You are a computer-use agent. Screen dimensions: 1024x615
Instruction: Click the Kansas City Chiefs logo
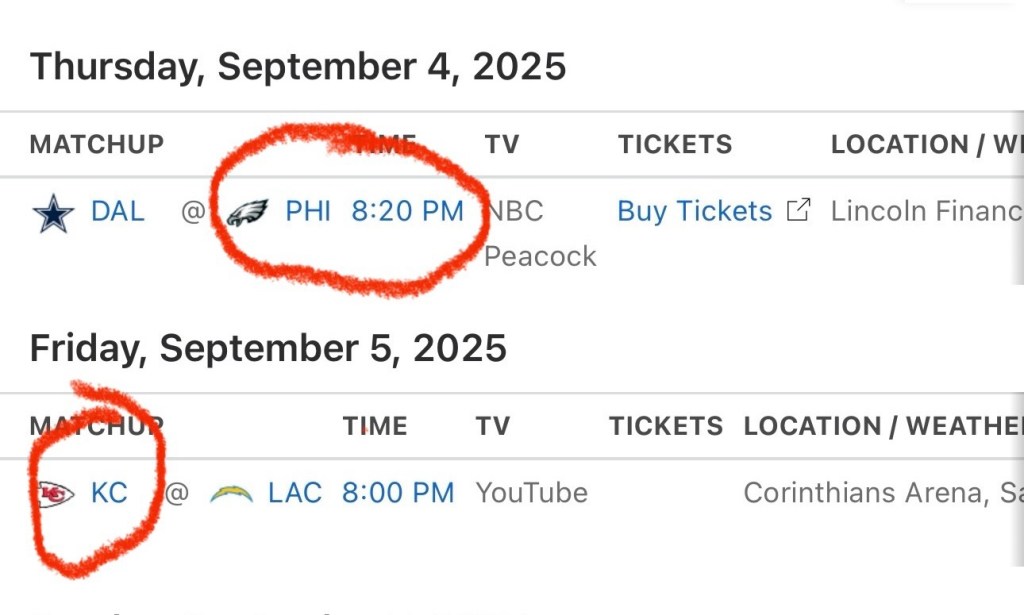(x=54, y=493)
